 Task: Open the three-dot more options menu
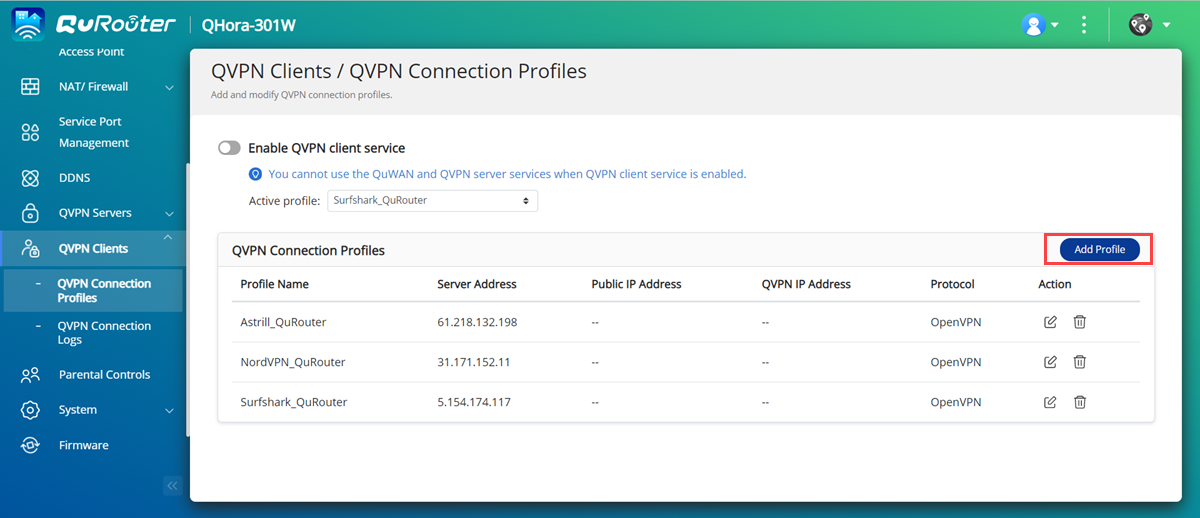point(1084,25)
